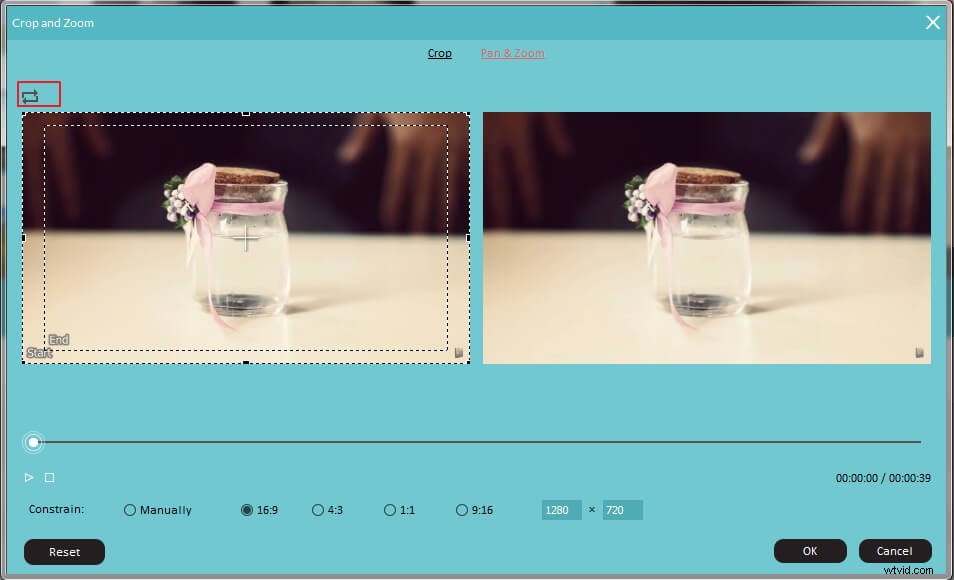Image resolution: width=954 pixels, height=580 pixels.
Task: Switch to the Pan & Zoom tab
Action: click(x=512, y=53)
